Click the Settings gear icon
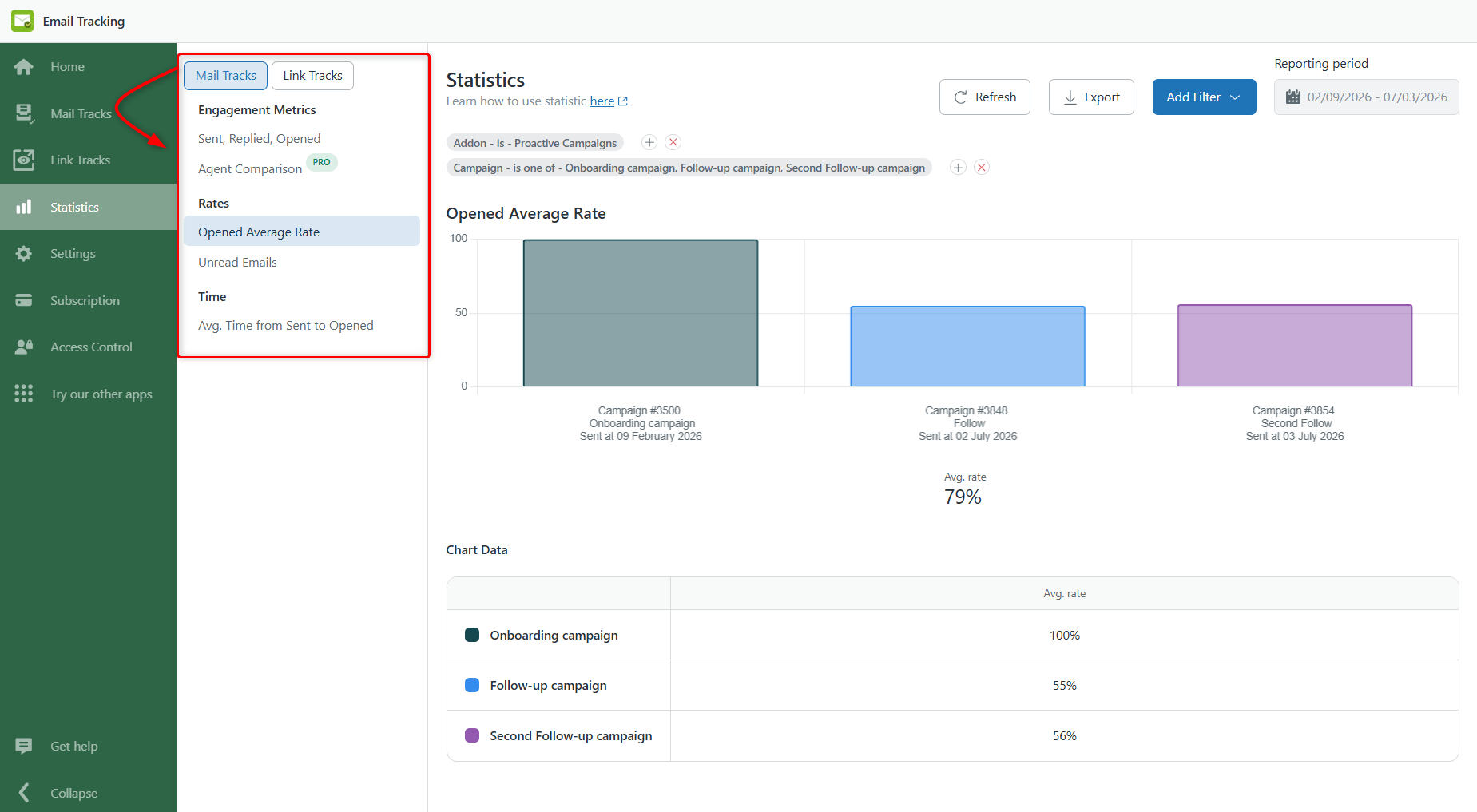This screenshot has height=812, width=1477. [24, 253]
